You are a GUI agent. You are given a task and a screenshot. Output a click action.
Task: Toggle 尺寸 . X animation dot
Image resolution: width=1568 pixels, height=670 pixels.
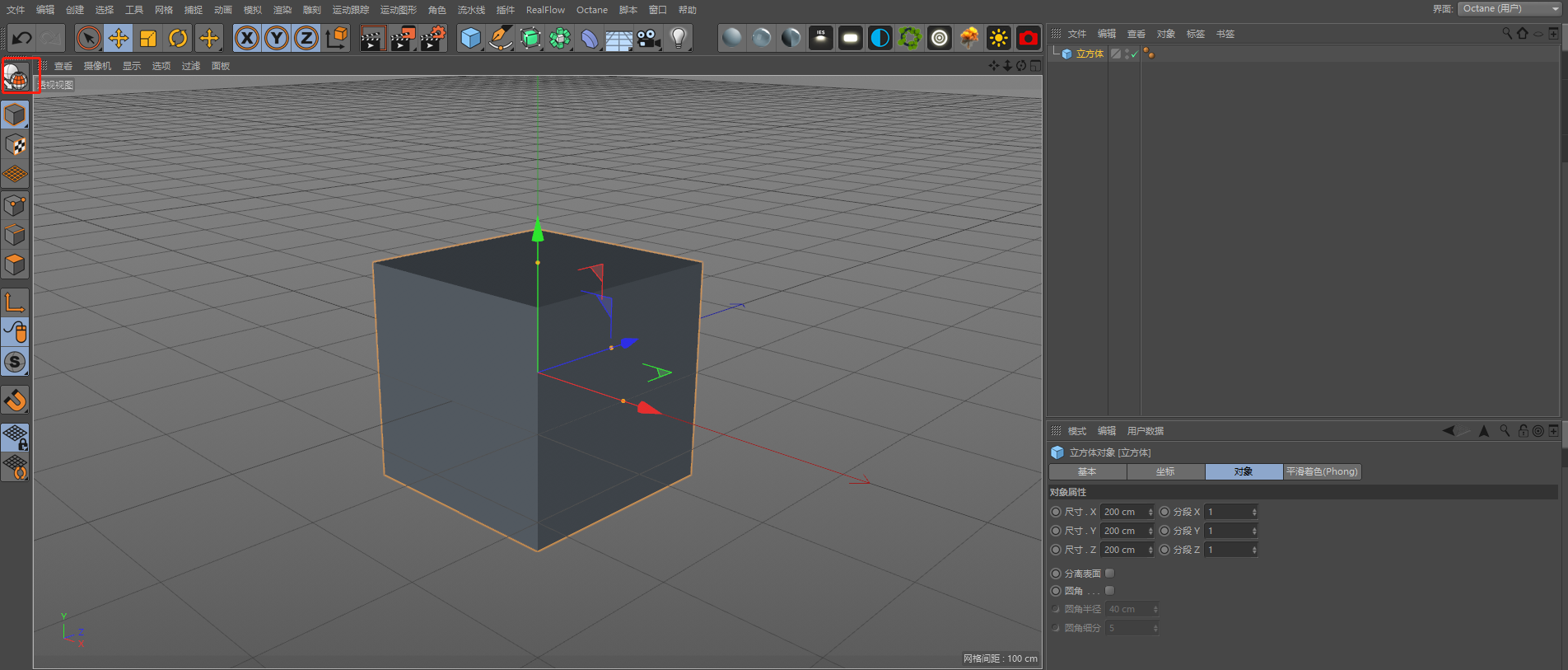point(1056,512)
